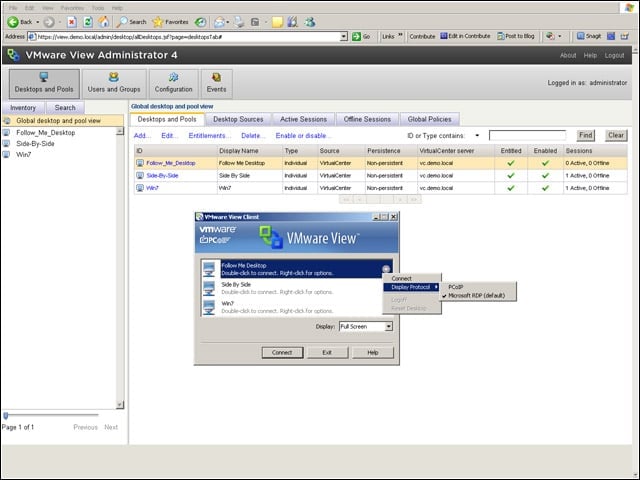Select Global desktop and pool view item
640x480 pixels.
pos(62,121)
